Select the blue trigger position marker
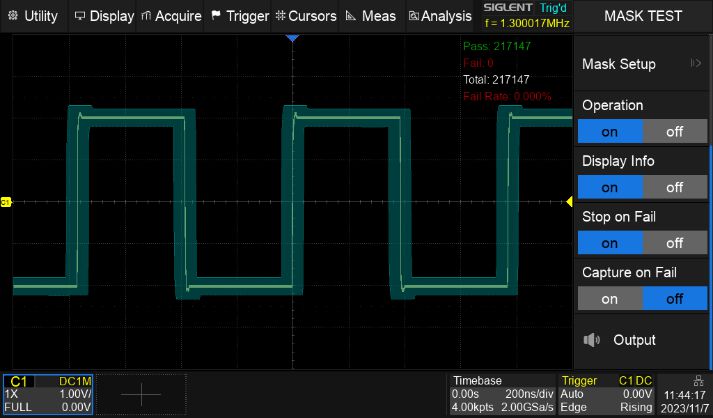This screenshot has width=713, height=418. click(x=292, y=38)
